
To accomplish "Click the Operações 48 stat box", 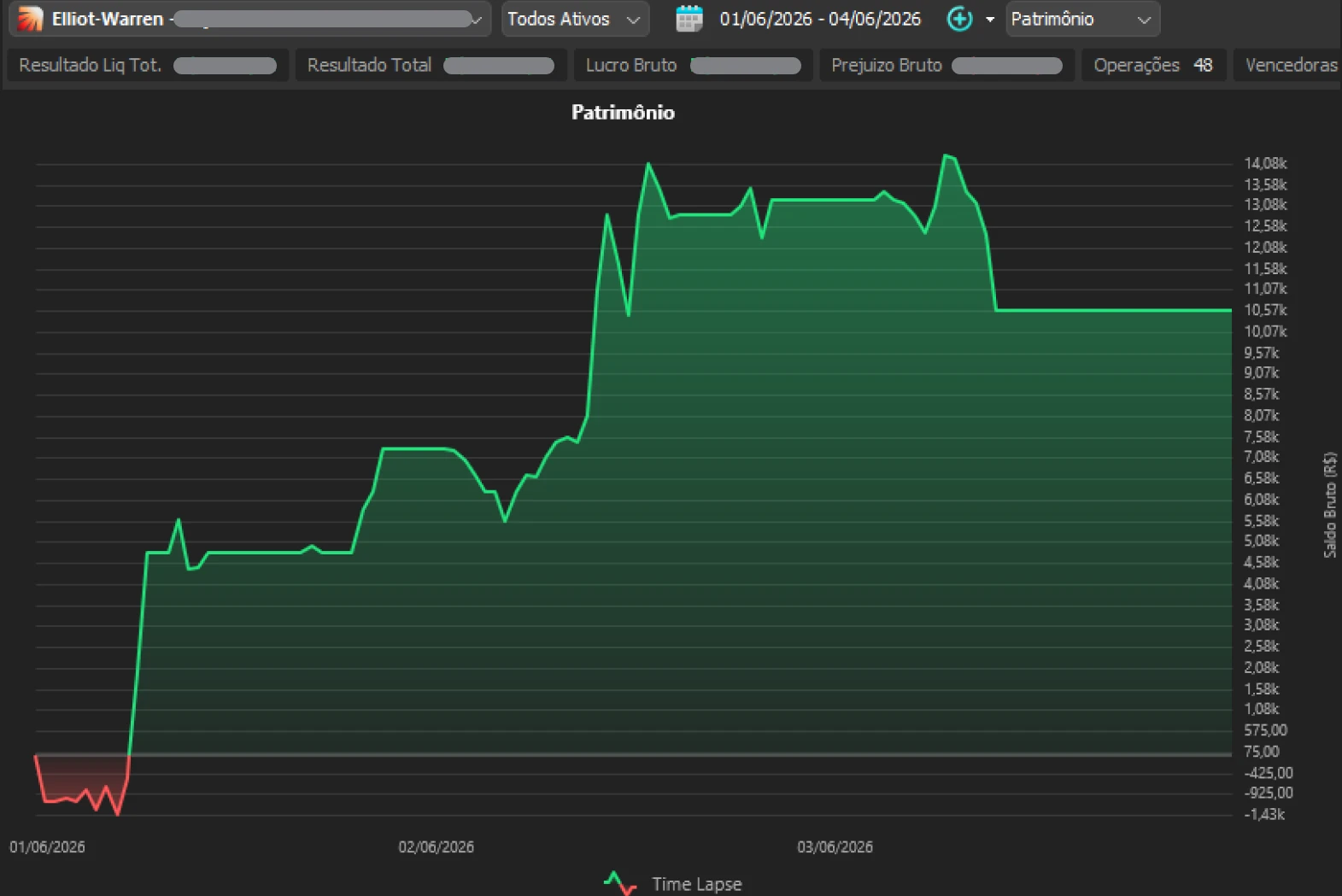I will tap(1153, 65).
